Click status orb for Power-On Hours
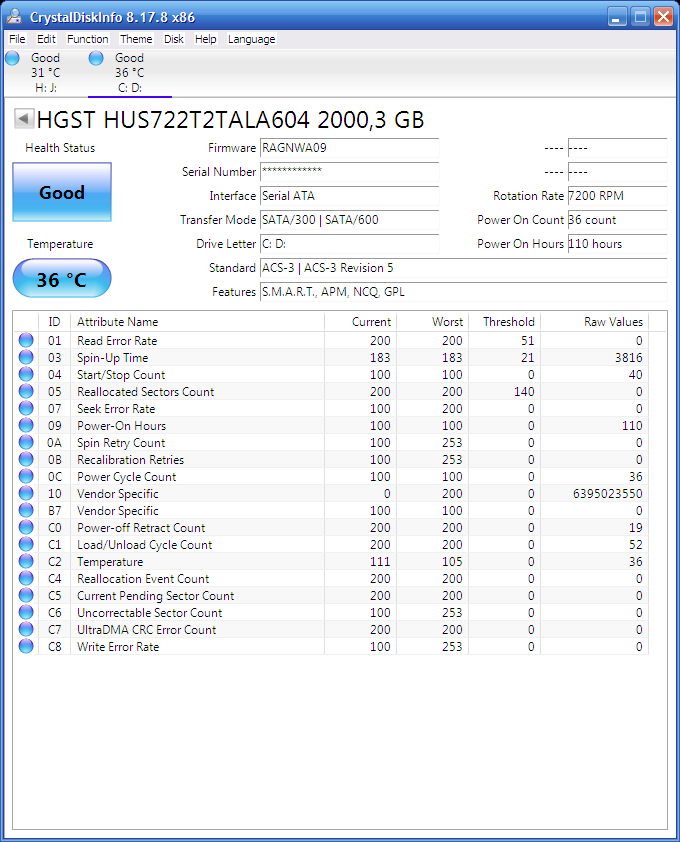The width and height of the screenshot is (680, 842). pos(26,425)
